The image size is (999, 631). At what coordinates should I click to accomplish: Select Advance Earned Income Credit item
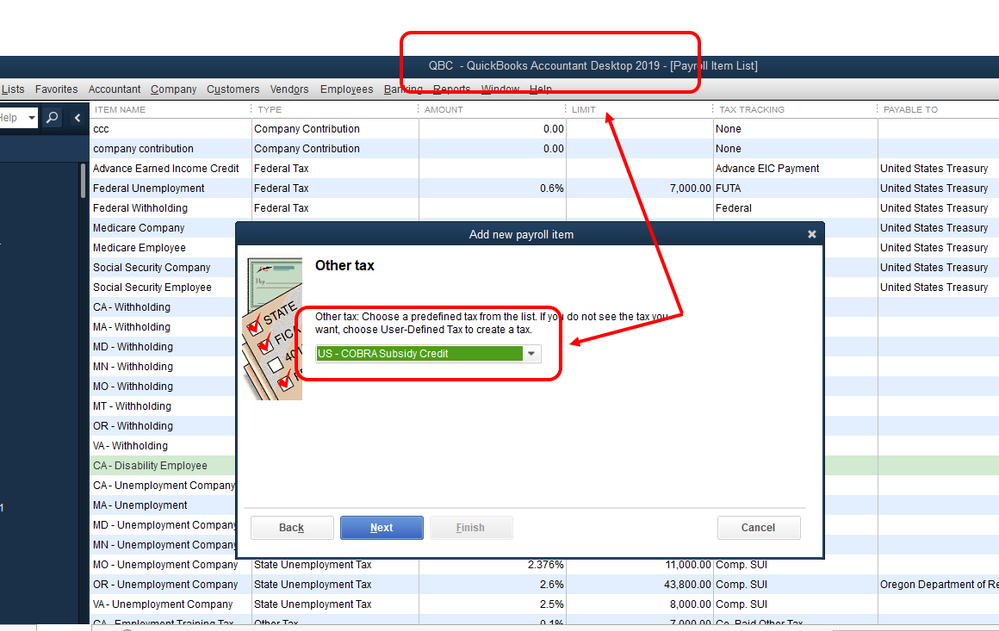[166, 168]
